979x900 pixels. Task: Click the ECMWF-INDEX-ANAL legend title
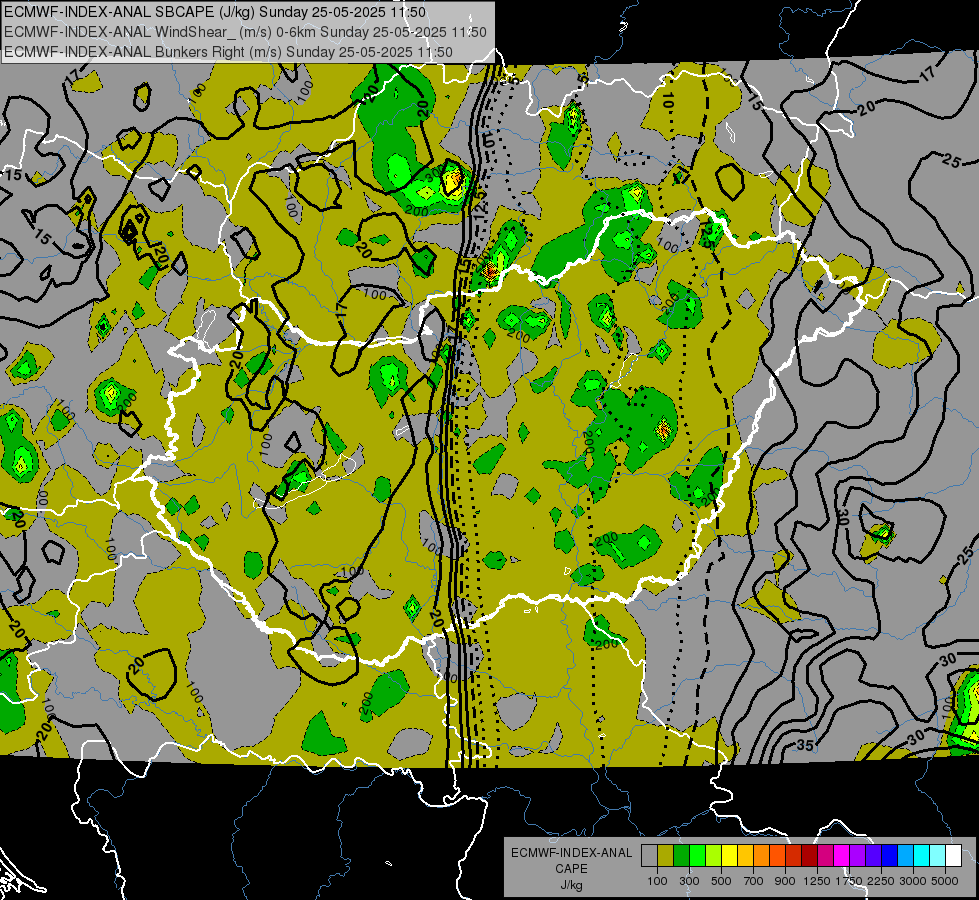click(x=571, y=853)
